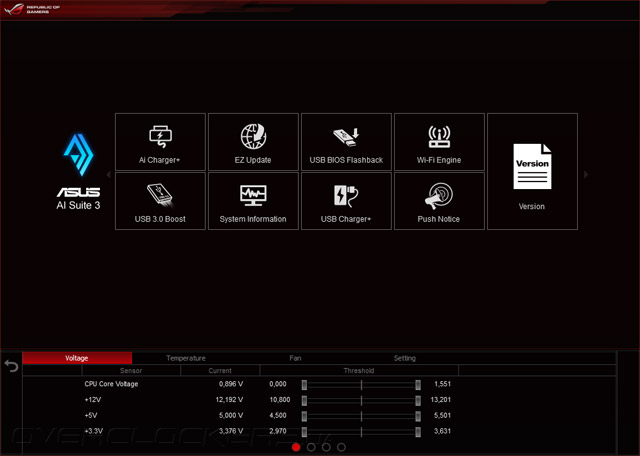Click the Current column header
Screen dimensions: 640x456
tap(220, 371)
